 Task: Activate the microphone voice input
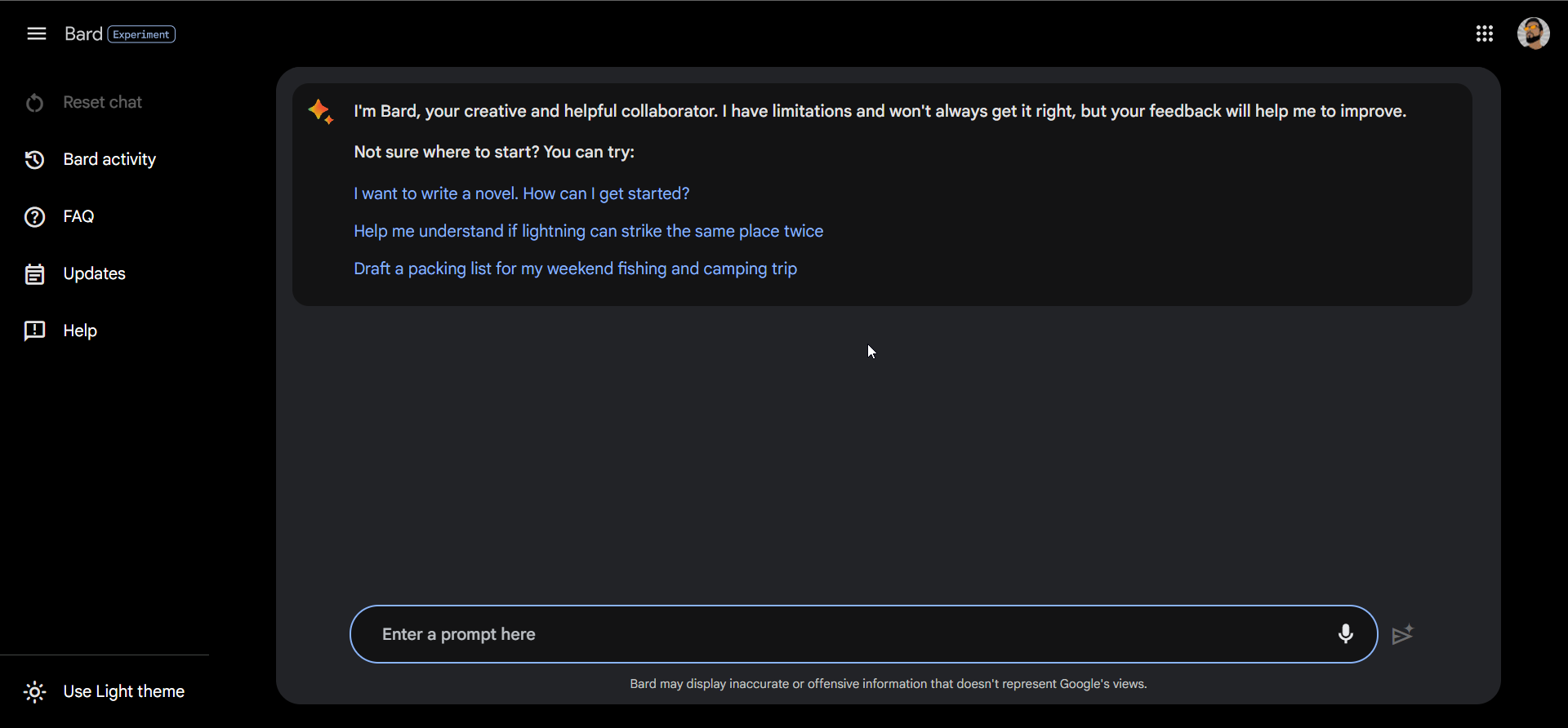pos(1345,634)
